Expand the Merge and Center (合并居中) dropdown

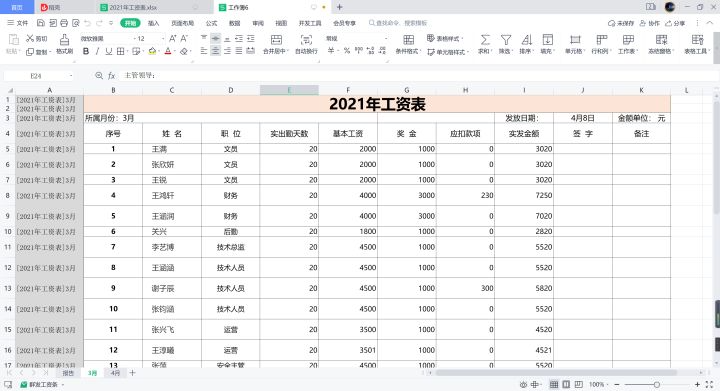tap(288, 51)
